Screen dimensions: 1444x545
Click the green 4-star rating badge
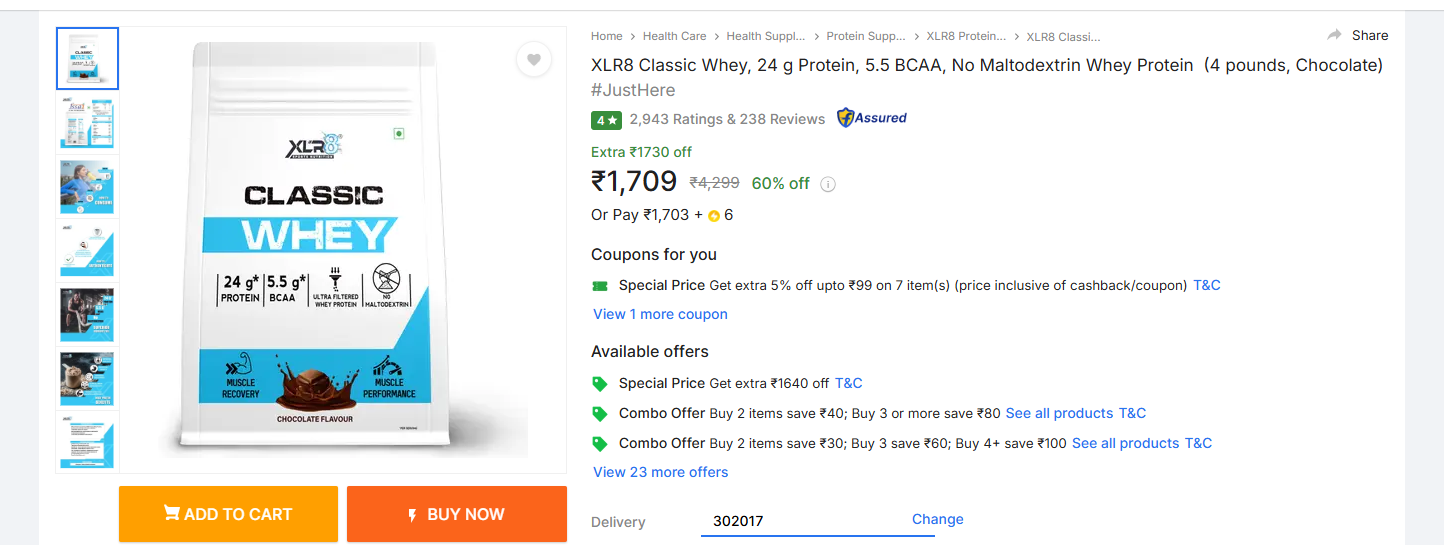pos(607,120)
